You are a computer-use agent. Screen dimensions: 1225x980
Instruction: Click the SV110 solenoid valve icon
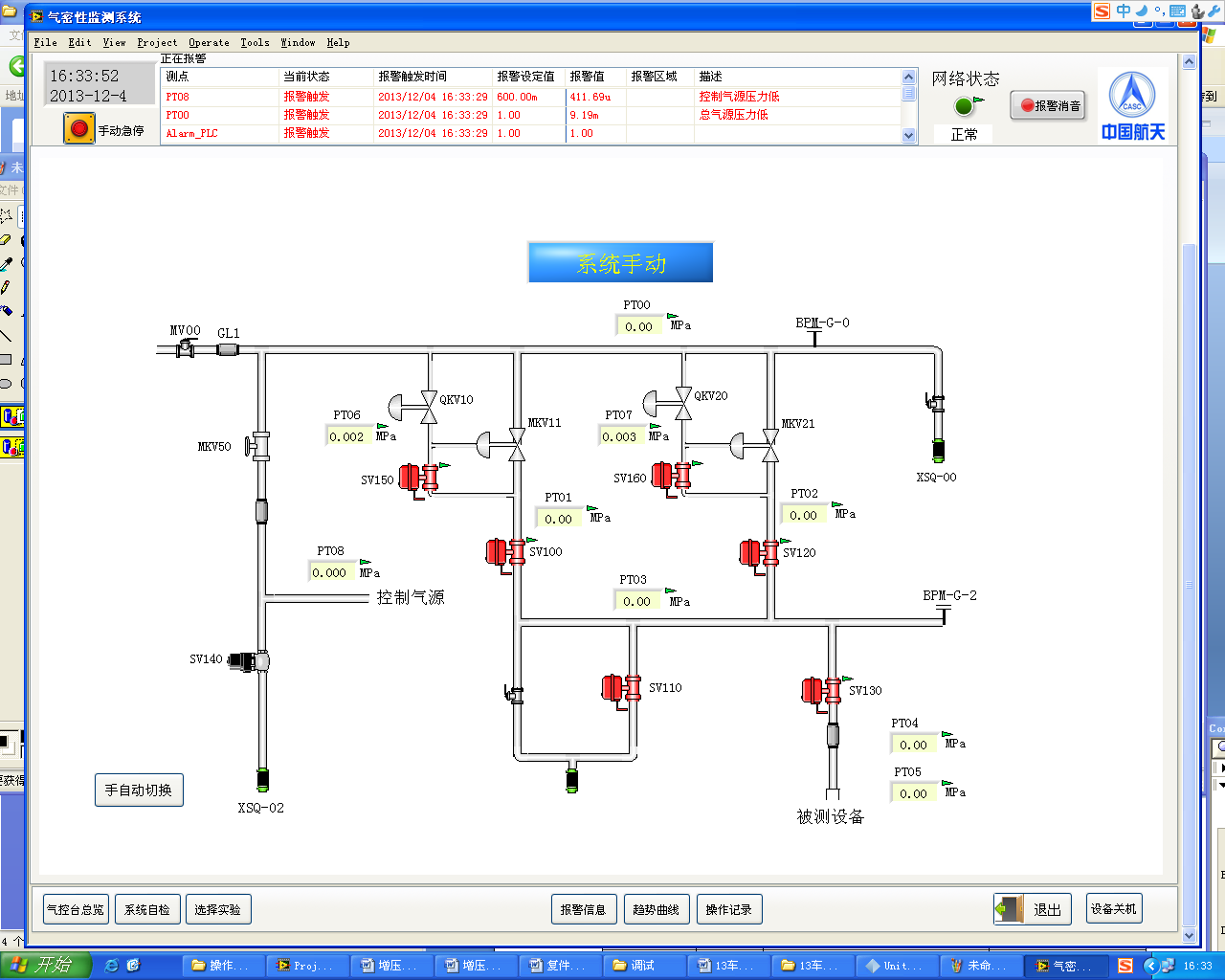point(620,688)
